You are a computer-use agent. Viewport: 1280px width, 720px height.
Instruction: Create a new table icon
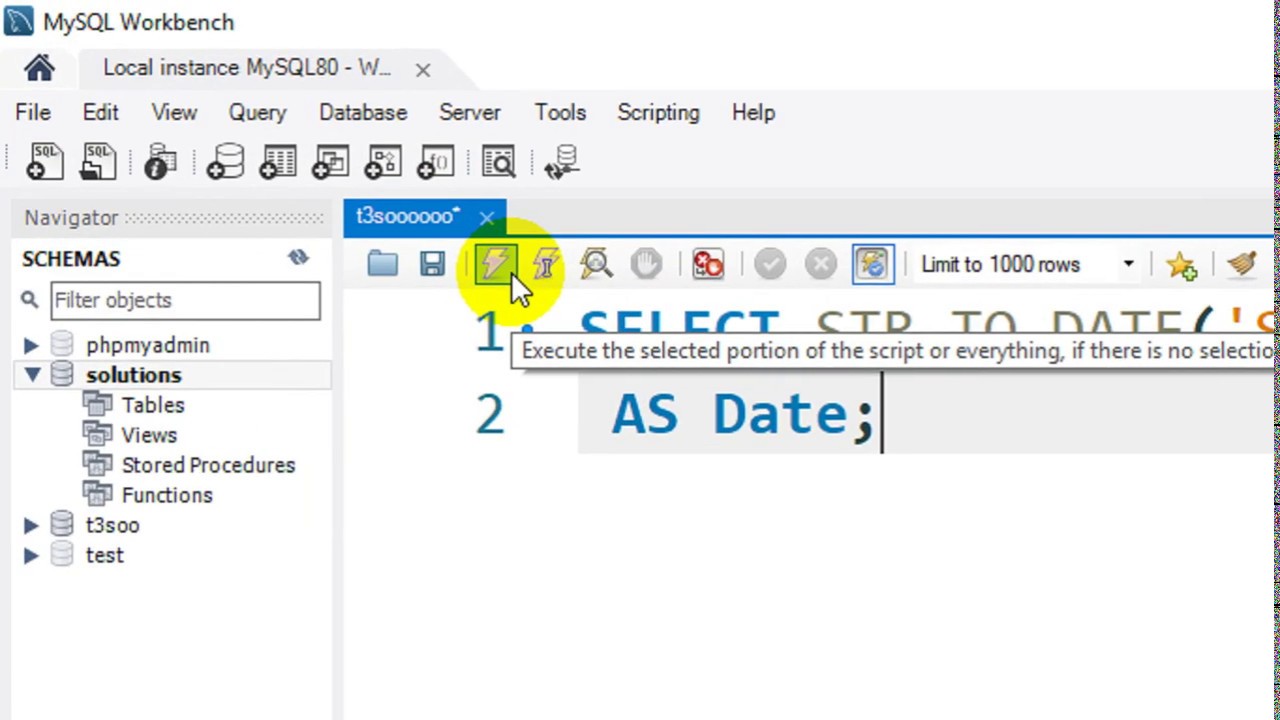(278, 162)
